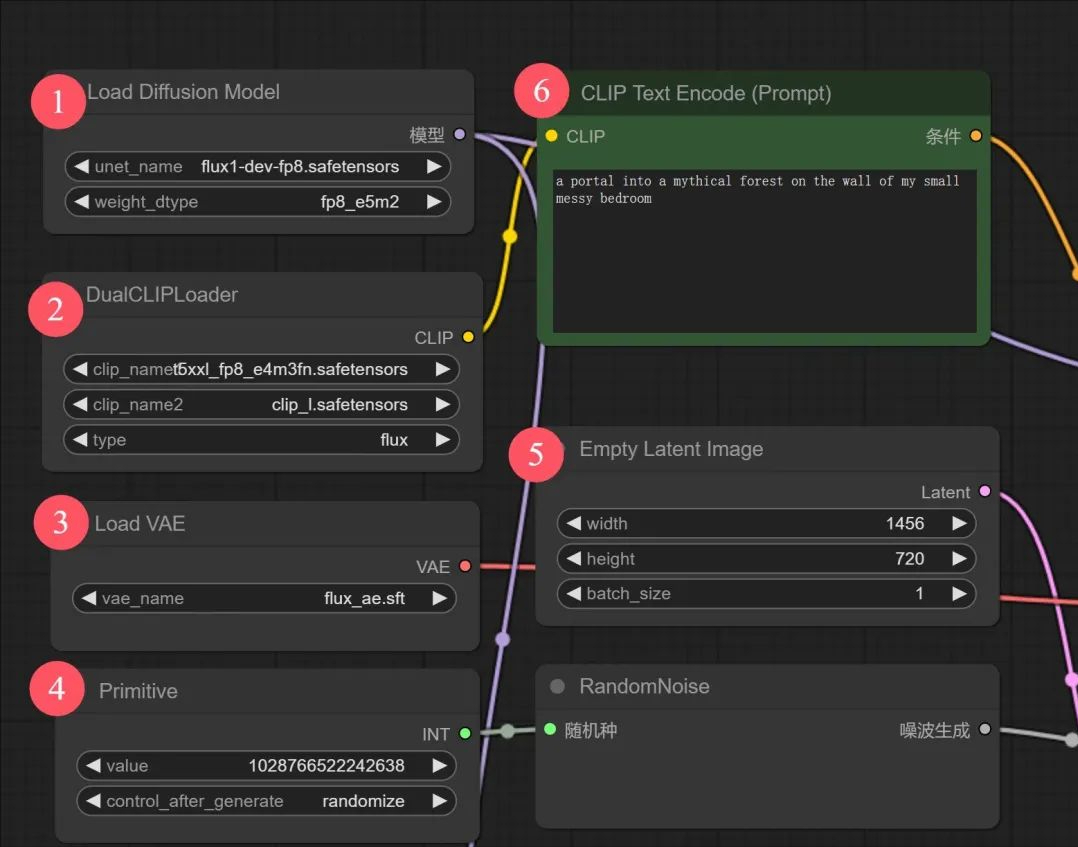Select the Empty Latent Image node title
This screenshot has width=1078, height=847.
coord(671,450)
